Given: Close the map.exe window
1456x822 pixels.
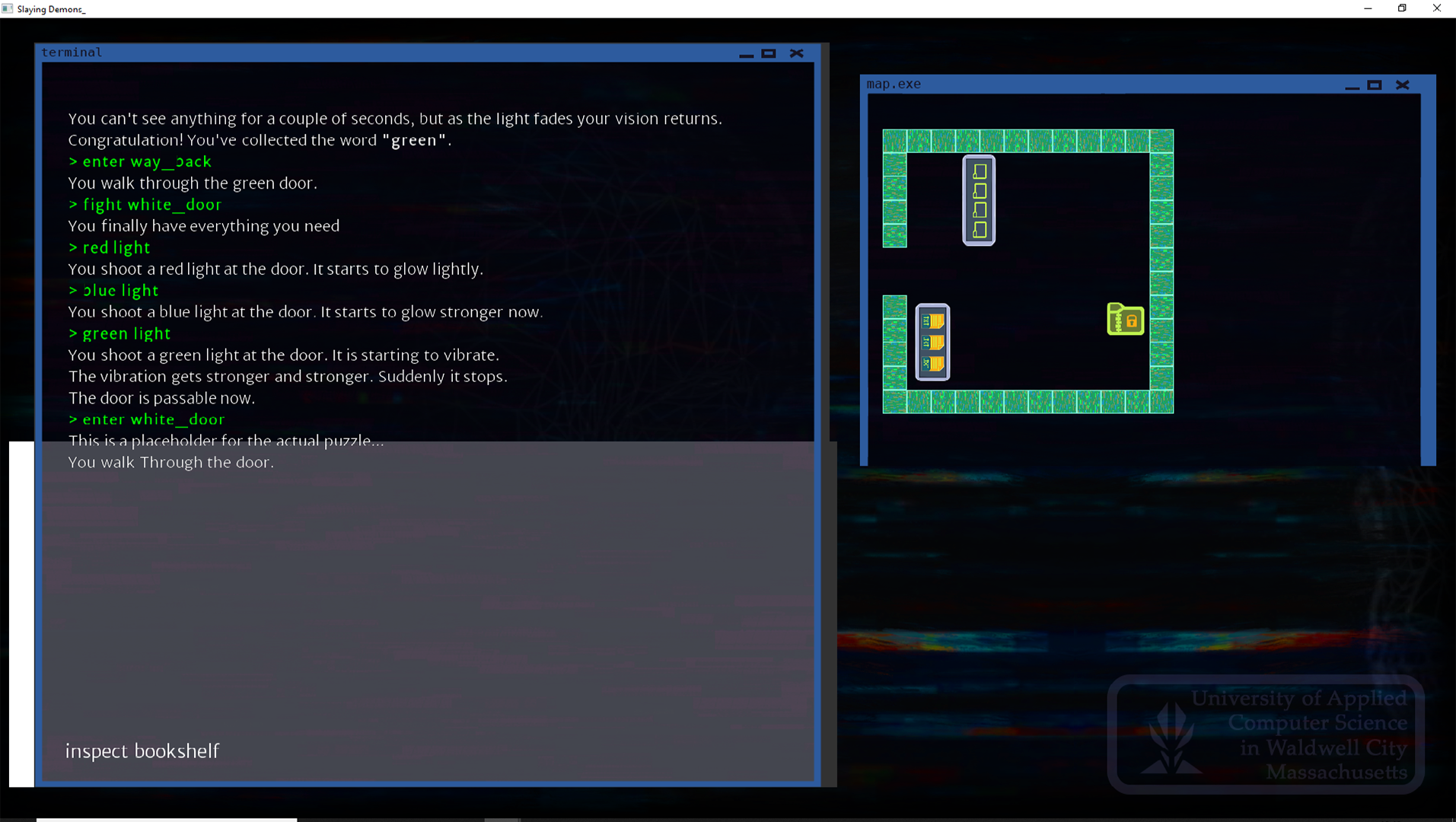Looking at the screenshot, I should 1402,85.
